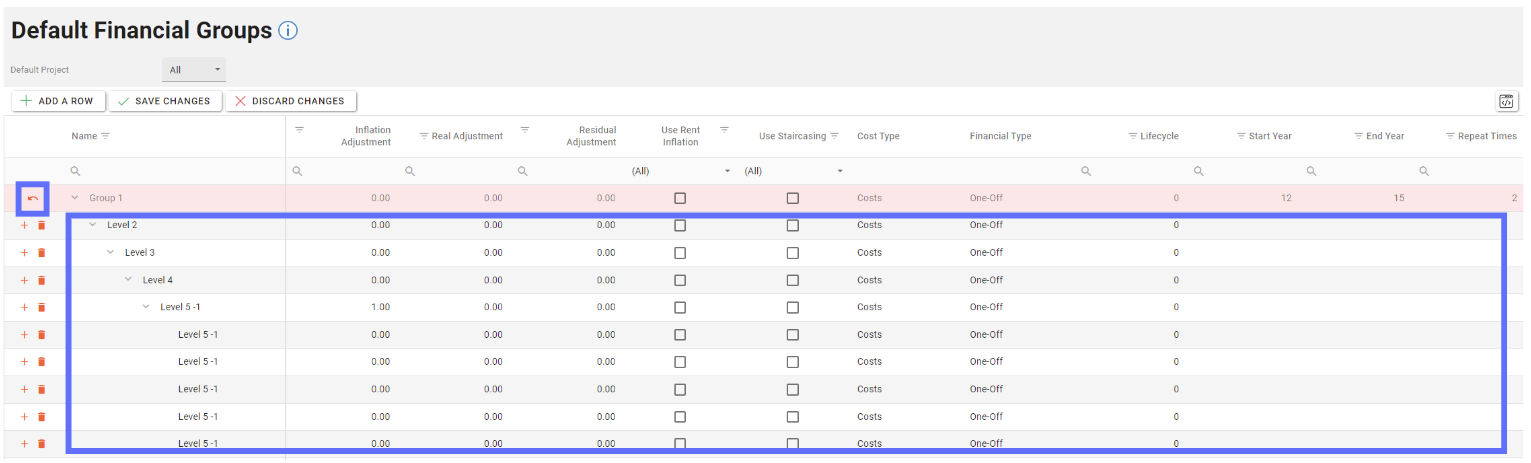Open the Default Project dropdown
The width and height of the screenshot is (1531, 463).
(x=194, y=70)
